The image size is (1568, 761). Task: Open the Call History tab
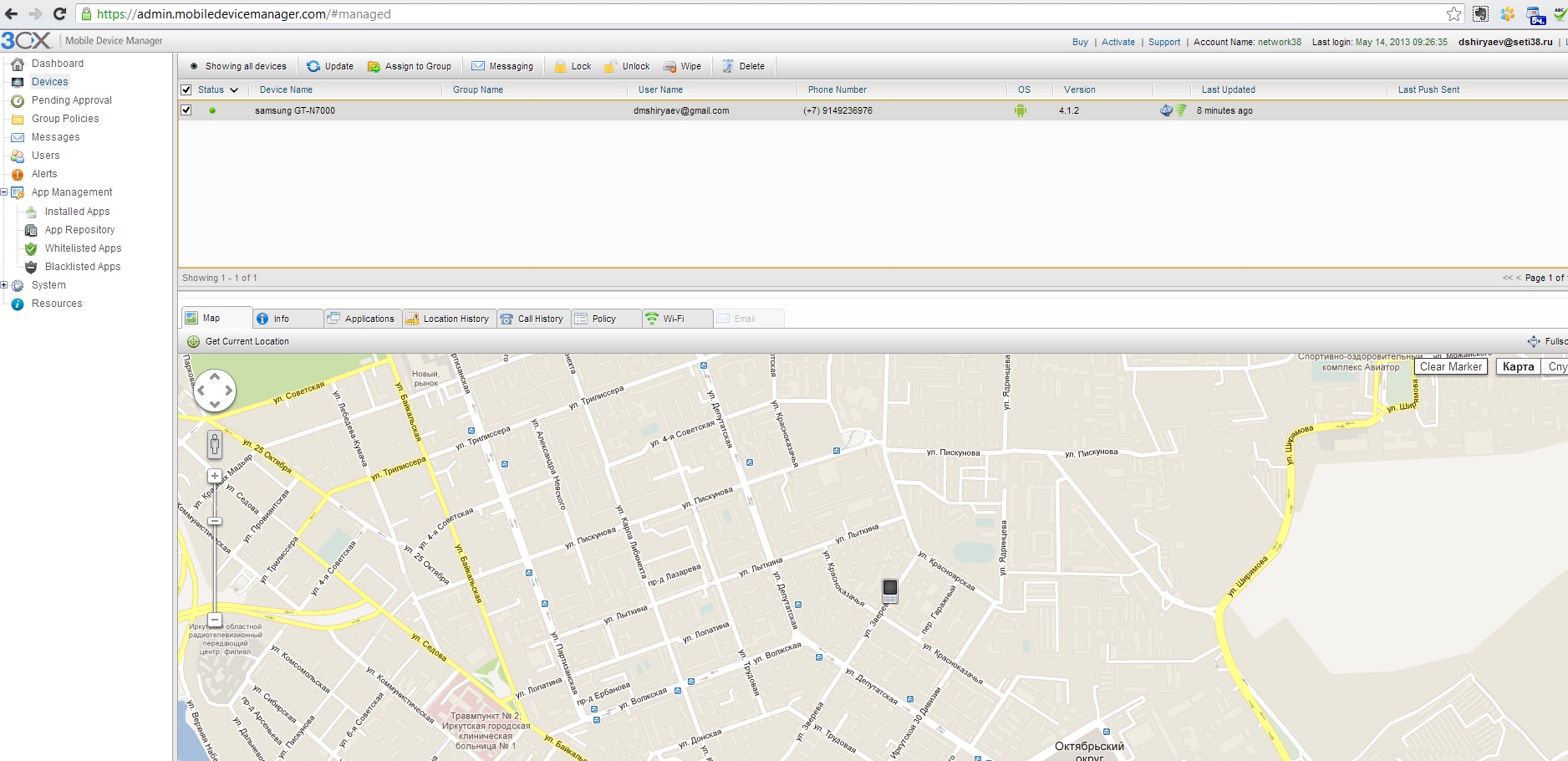533,319
